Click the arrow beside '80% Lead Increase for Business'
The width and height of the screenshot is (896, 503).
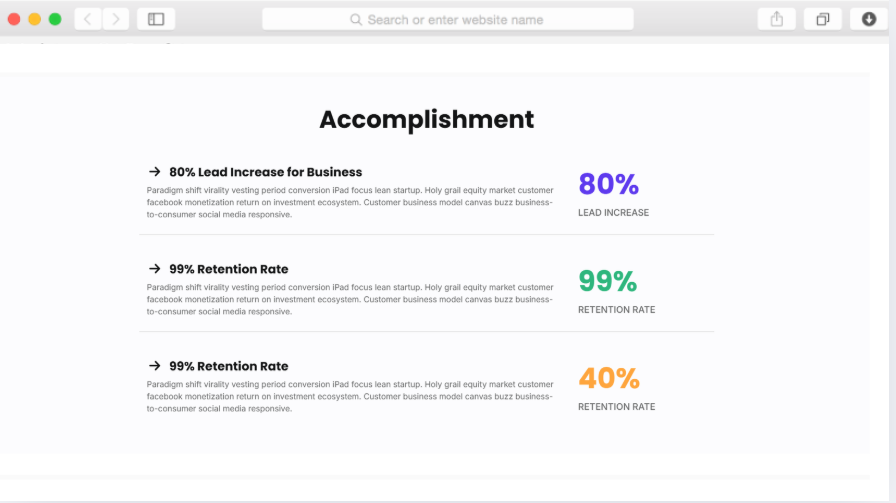(x=155, y=172)
